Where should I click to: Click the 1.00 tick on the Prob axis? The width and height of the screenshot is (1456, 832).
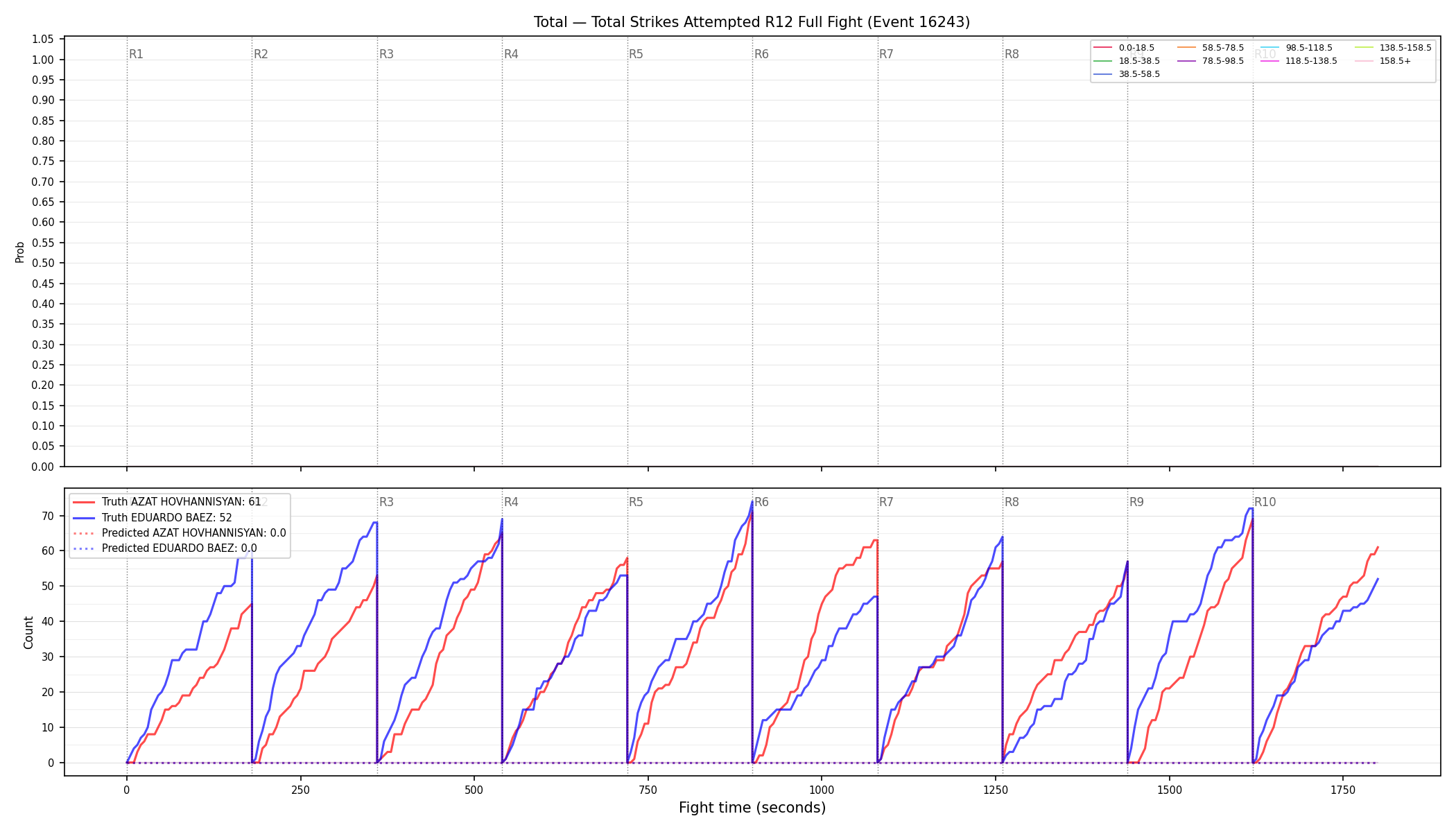coord(43,60)
